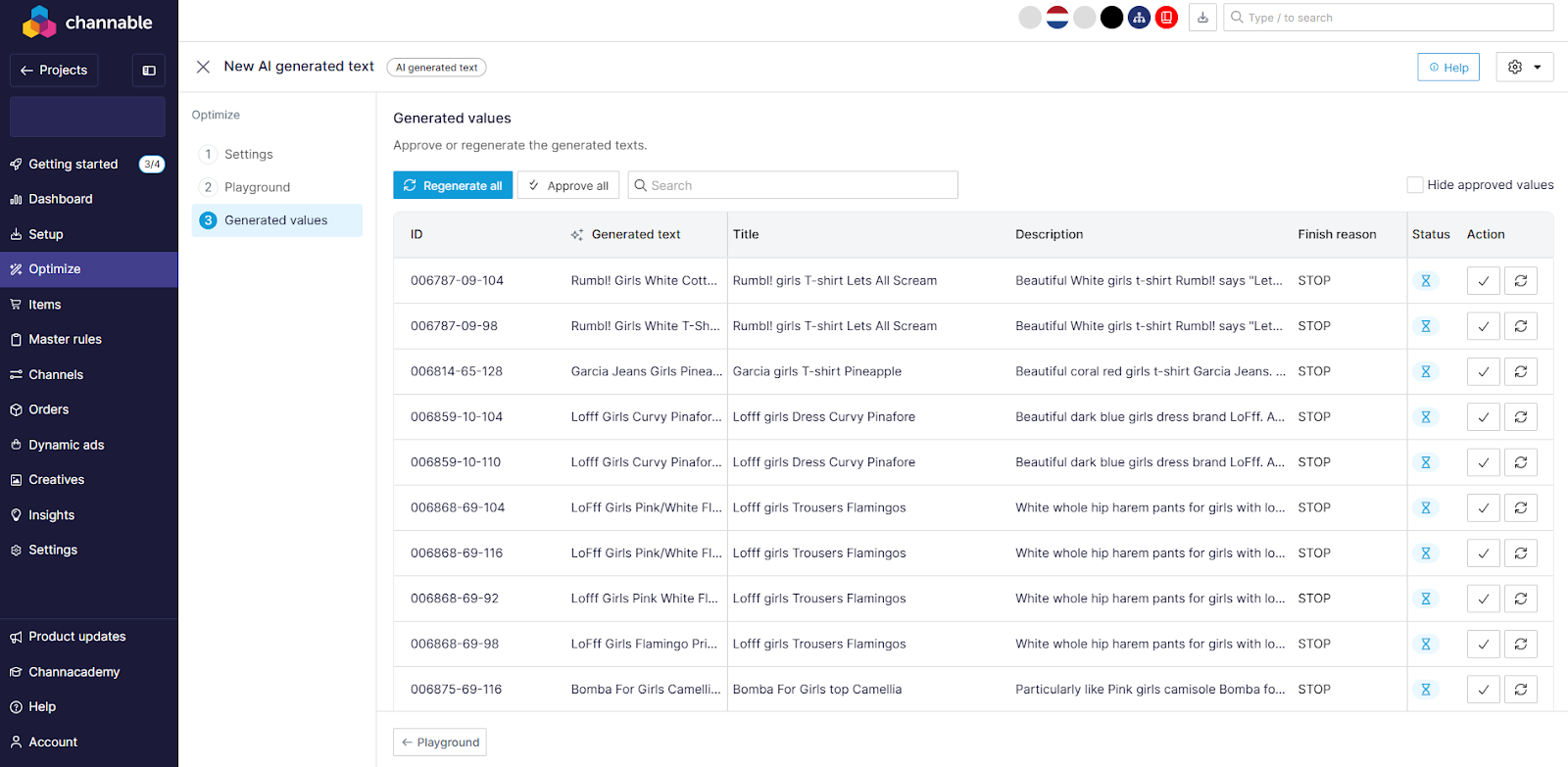Collapse the sidebar with the panel icon
The width and height of the screenshot is (1568, 767).
coord(149,71)
